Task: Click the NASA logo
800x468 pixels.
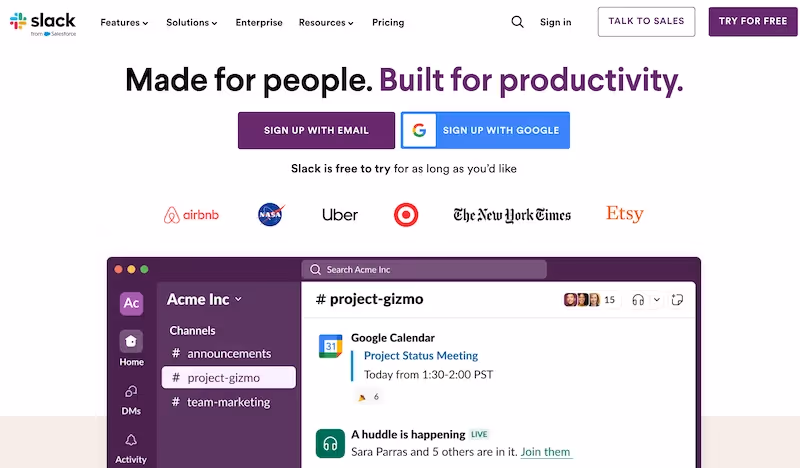Action: (271, 214)
